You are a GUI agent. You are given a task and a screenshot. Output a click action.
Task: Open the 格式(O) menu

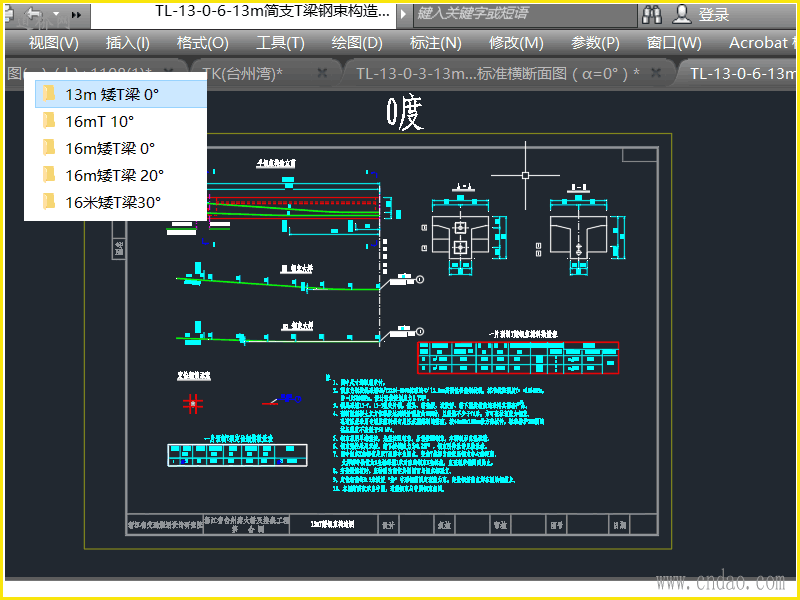pyautogui.click(x=203, y=43)
